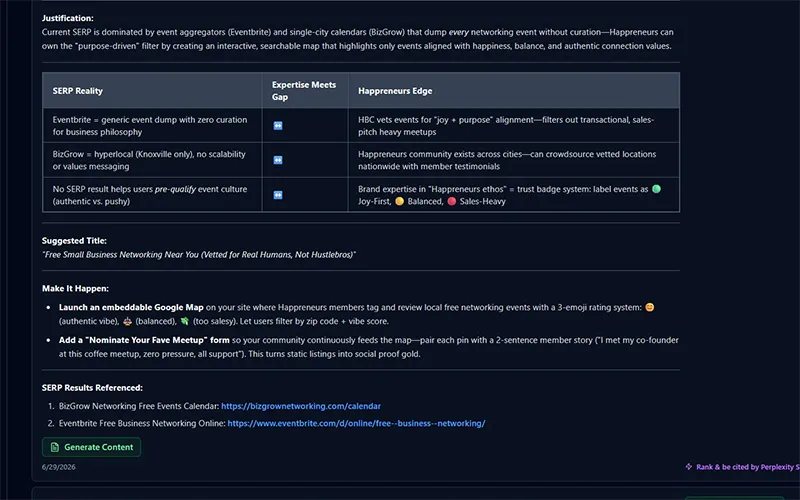This screenshot has height=500, width=800.
Task: Select the Eventbrite generic event dump cell
Action: (152, 126)
